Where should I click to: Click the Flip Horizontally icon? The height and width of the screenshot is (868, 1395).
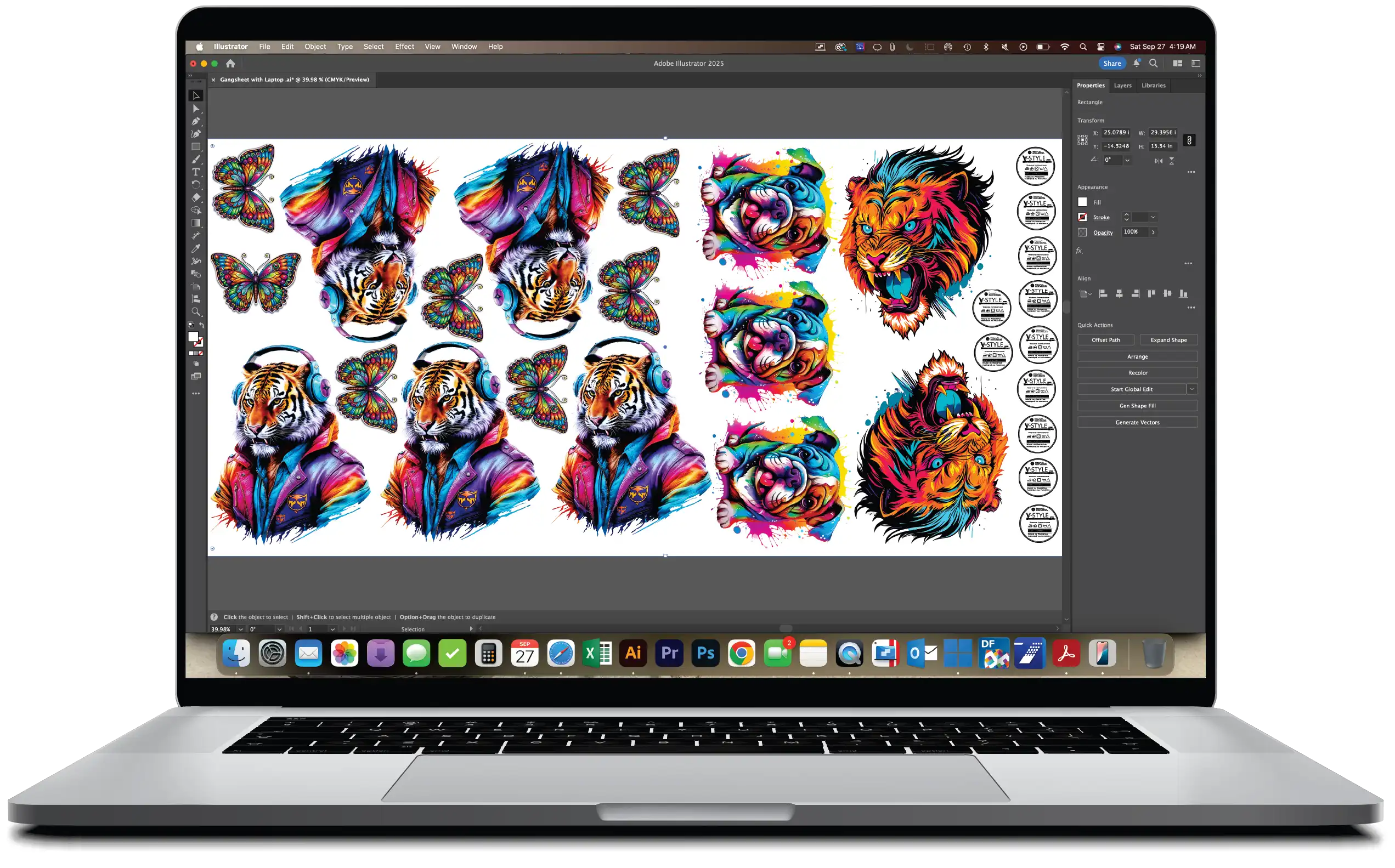[x=1159, y=161]
